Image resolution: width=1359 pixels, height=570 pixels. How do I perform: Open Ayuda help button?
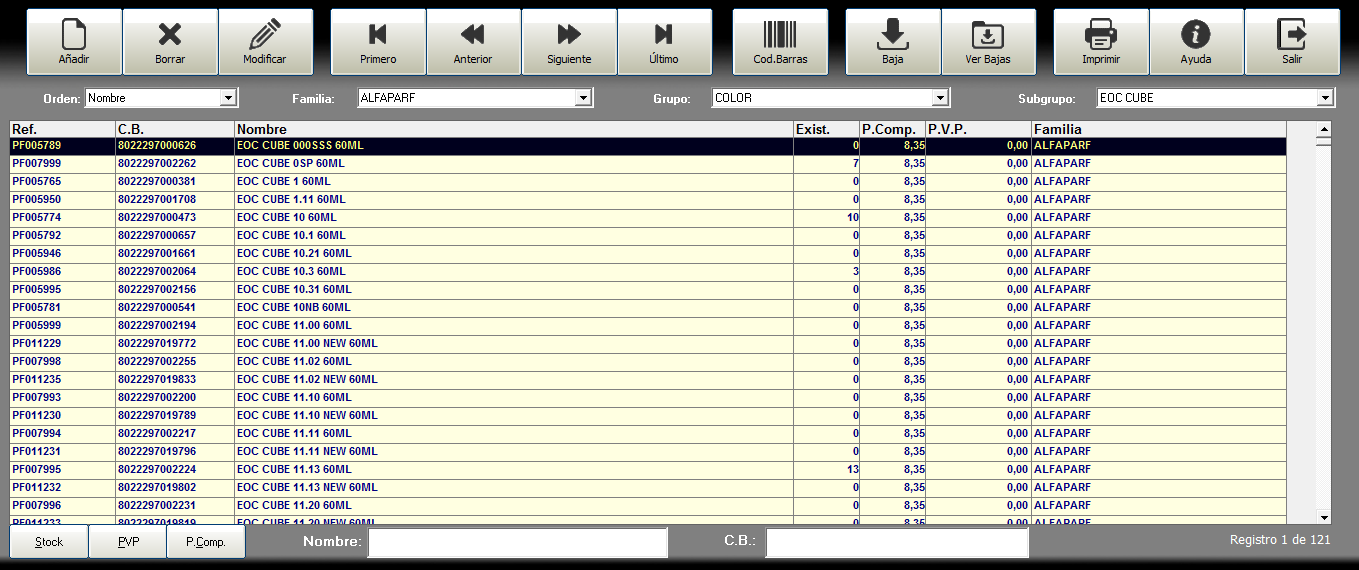pyautogui.click(x=1196, y=42)
